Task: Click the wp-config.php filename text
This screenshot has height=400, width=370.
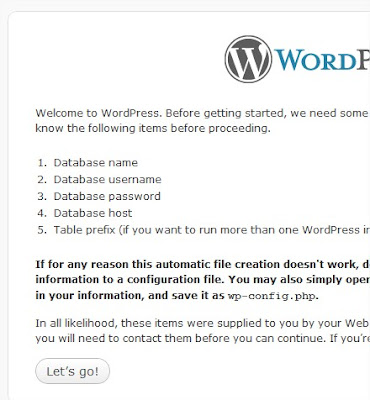Action: coord(271,296)
